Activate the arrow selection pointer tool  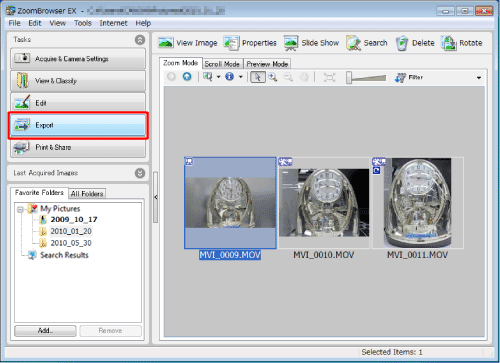click(258, 77)
